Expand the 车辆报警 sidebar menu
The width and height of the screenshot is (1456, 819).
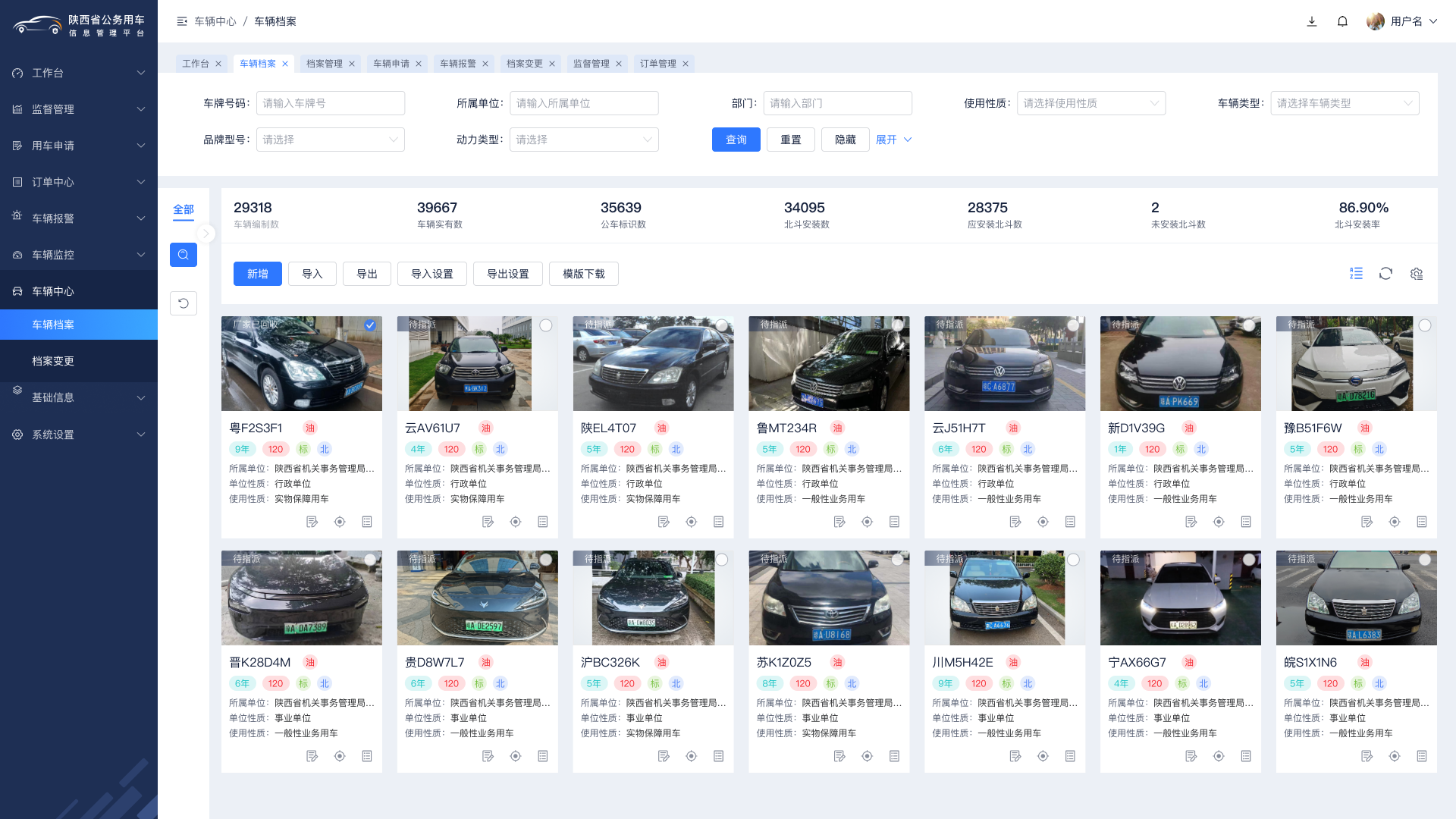(x=79, y=218)
